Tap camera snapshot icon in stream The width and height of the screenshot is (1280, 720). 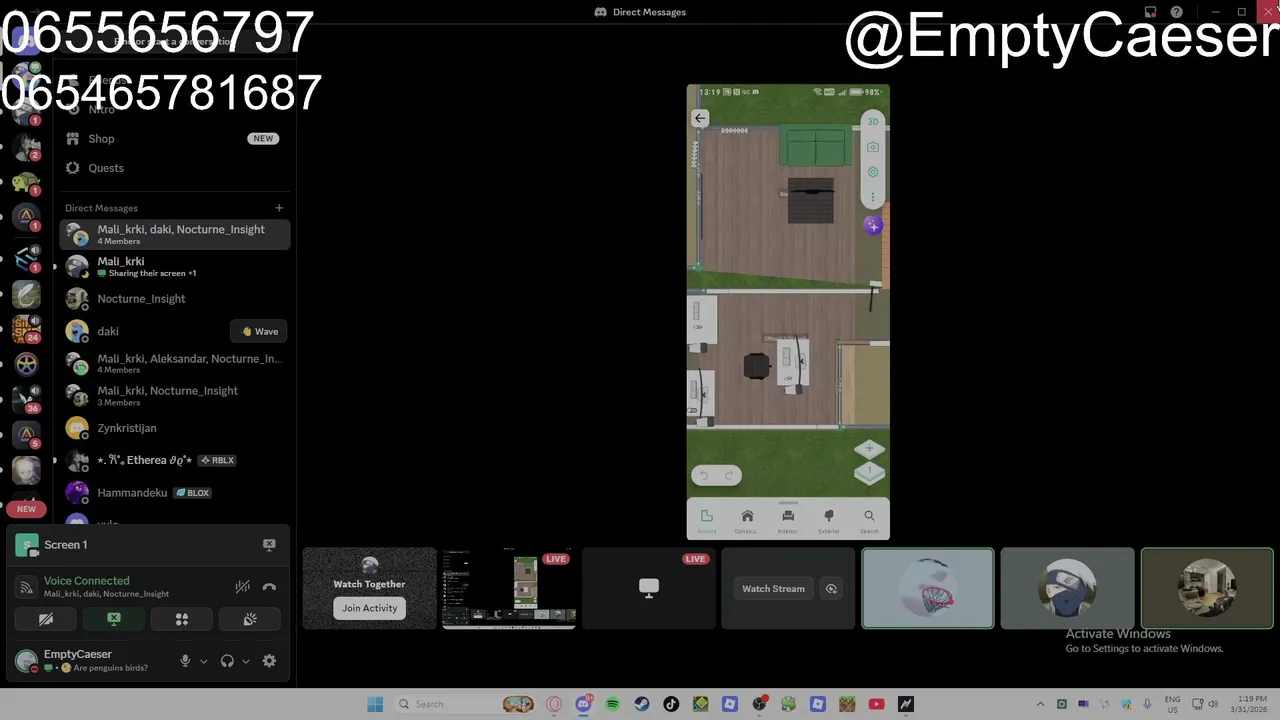pos(873,147)
